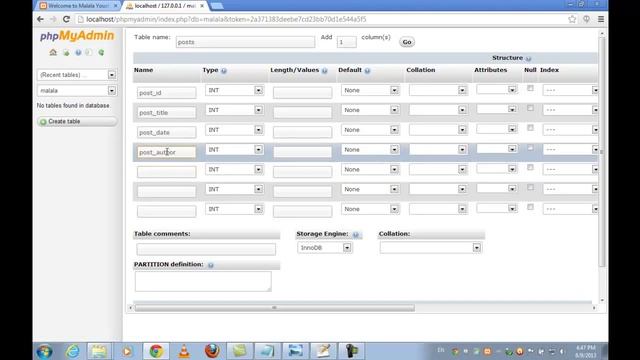Toggle Null checkbox in fifth empty row
This screenshot has width=640, height=360.
530,167
